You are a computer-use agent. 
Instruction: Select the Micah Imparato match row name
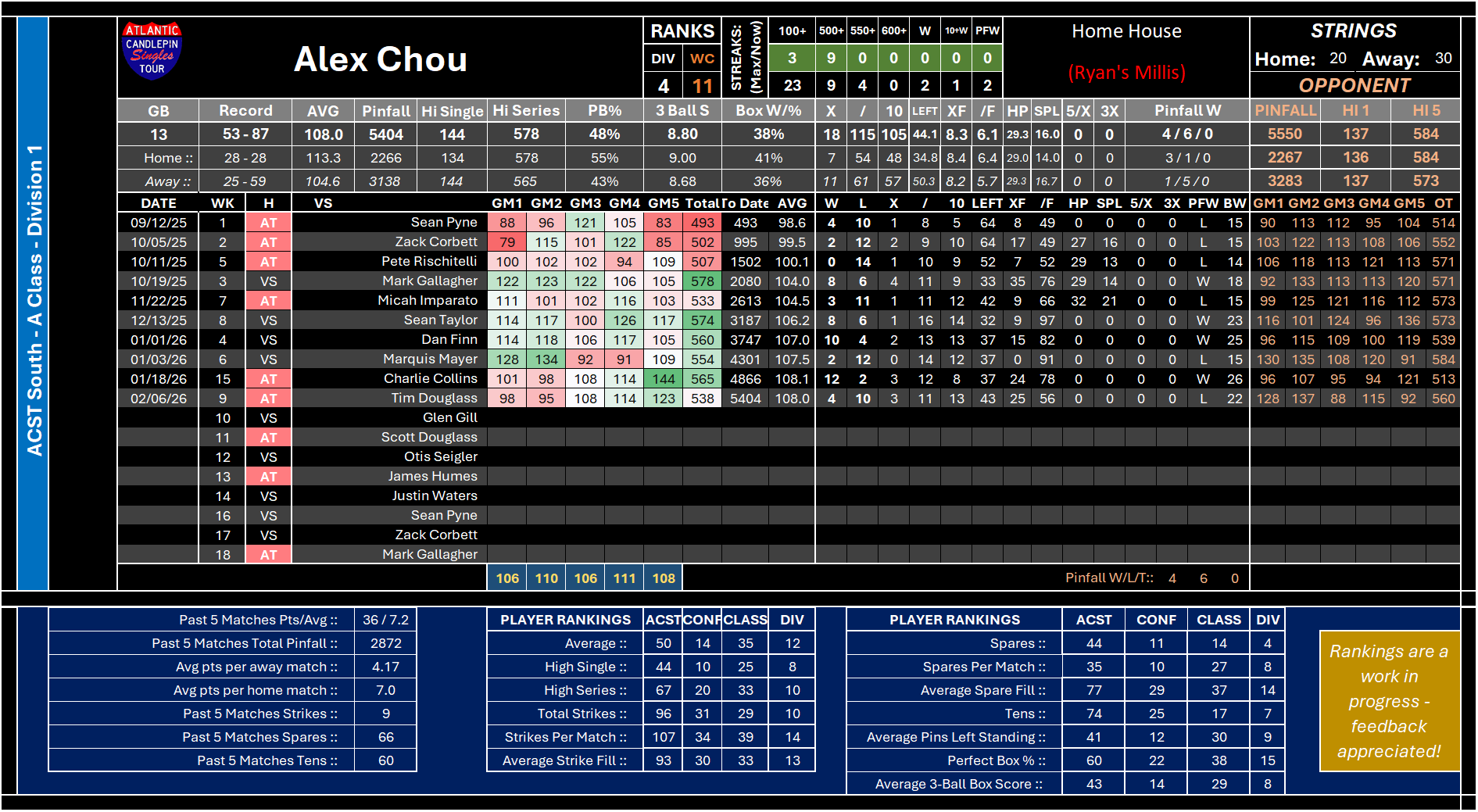point(427,300)
